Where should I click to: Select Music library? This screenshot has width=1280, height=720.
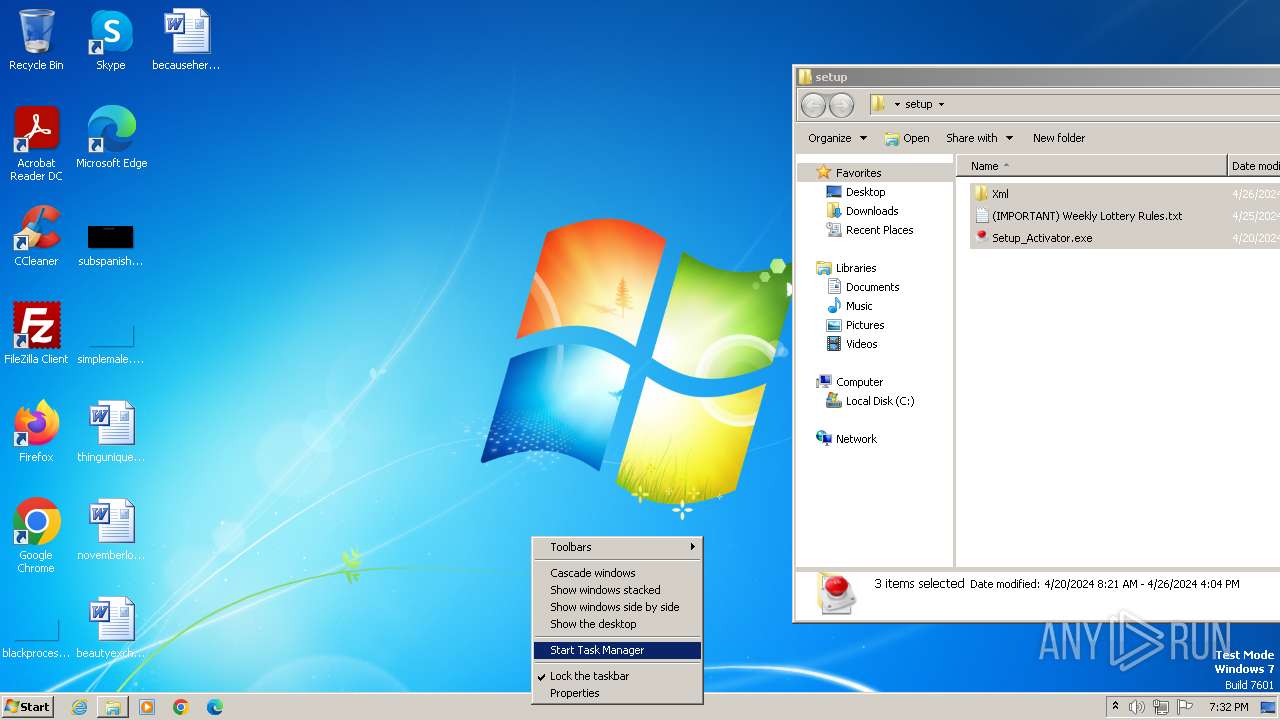[x=850, y=306]
